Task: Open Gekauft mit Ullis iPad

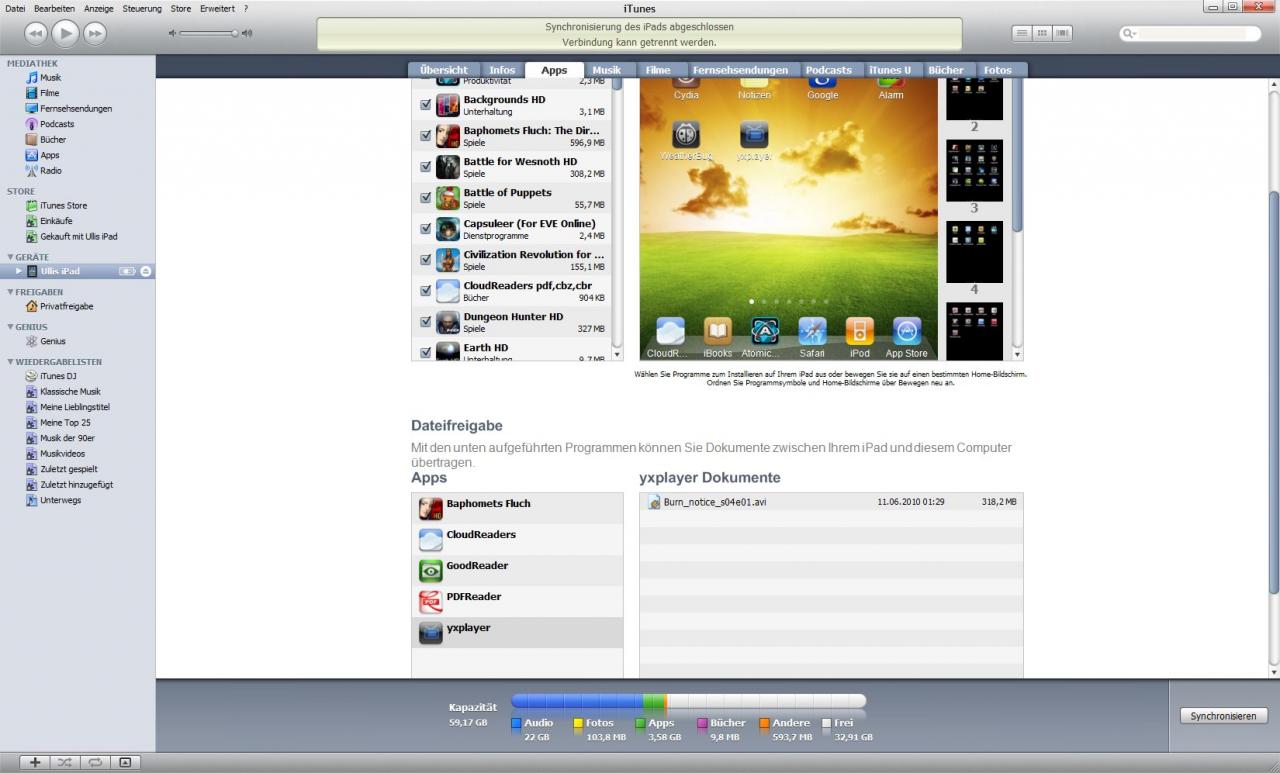Action: click(78, 236)
